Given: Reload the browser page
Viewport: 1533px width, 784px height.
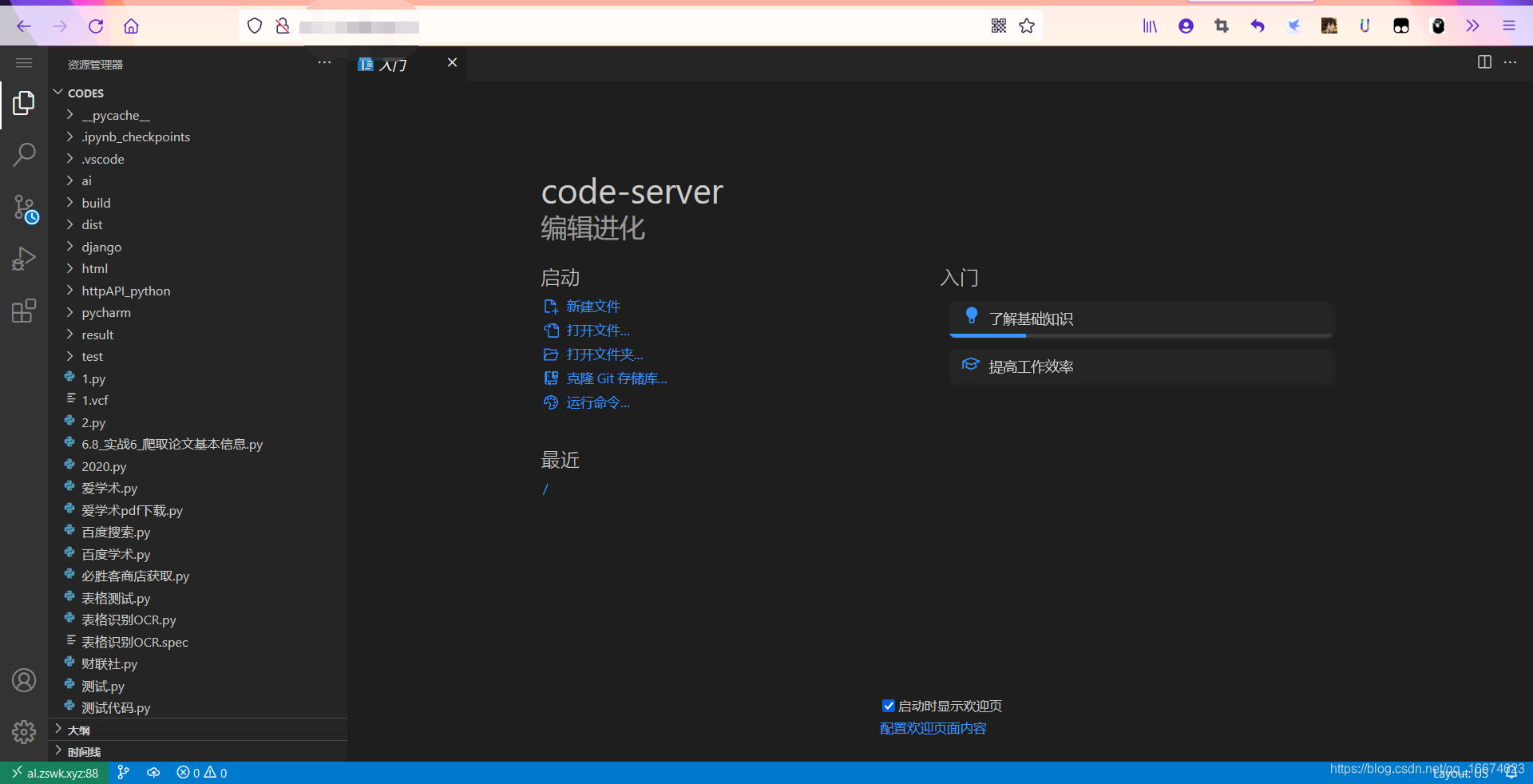Looking at the screenshot, I should 96,26.
